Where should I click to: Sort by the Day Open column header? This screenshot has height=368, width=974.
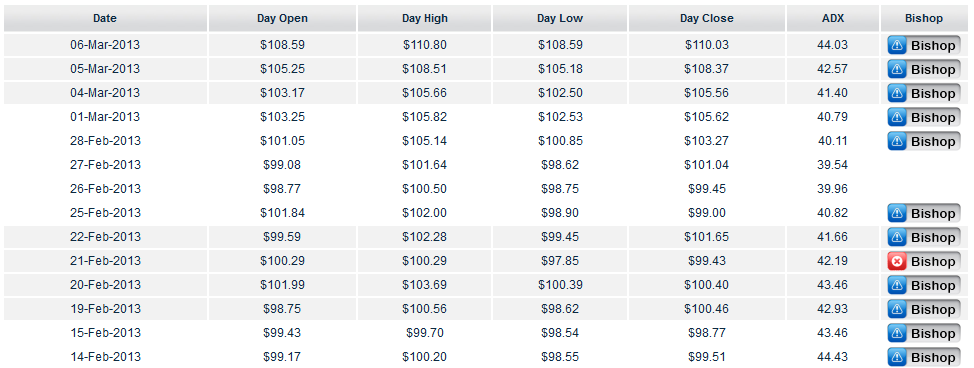283,19
